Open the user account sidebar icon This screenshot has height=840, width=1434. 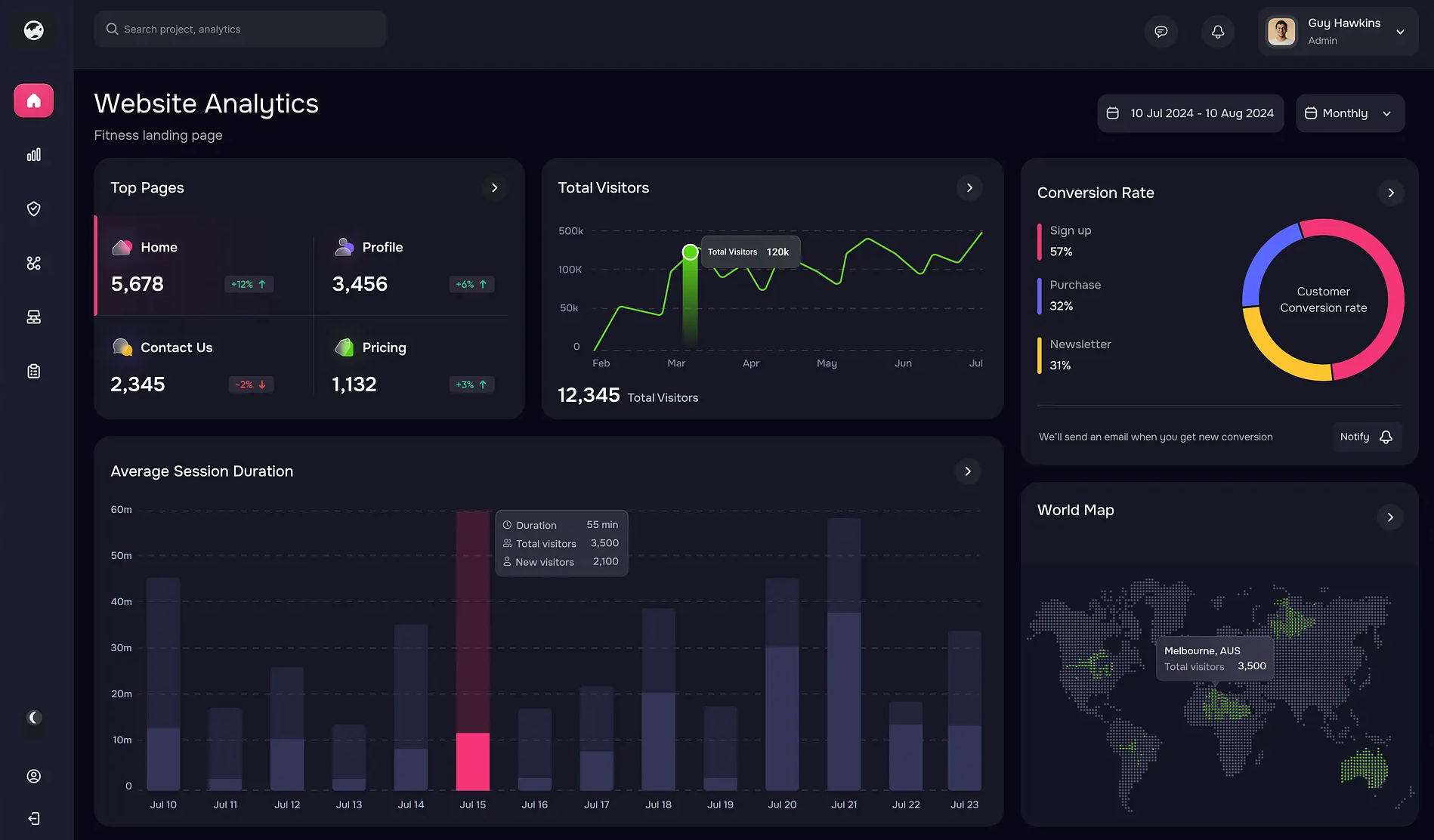pyautogui.click(x=34, y=776)
